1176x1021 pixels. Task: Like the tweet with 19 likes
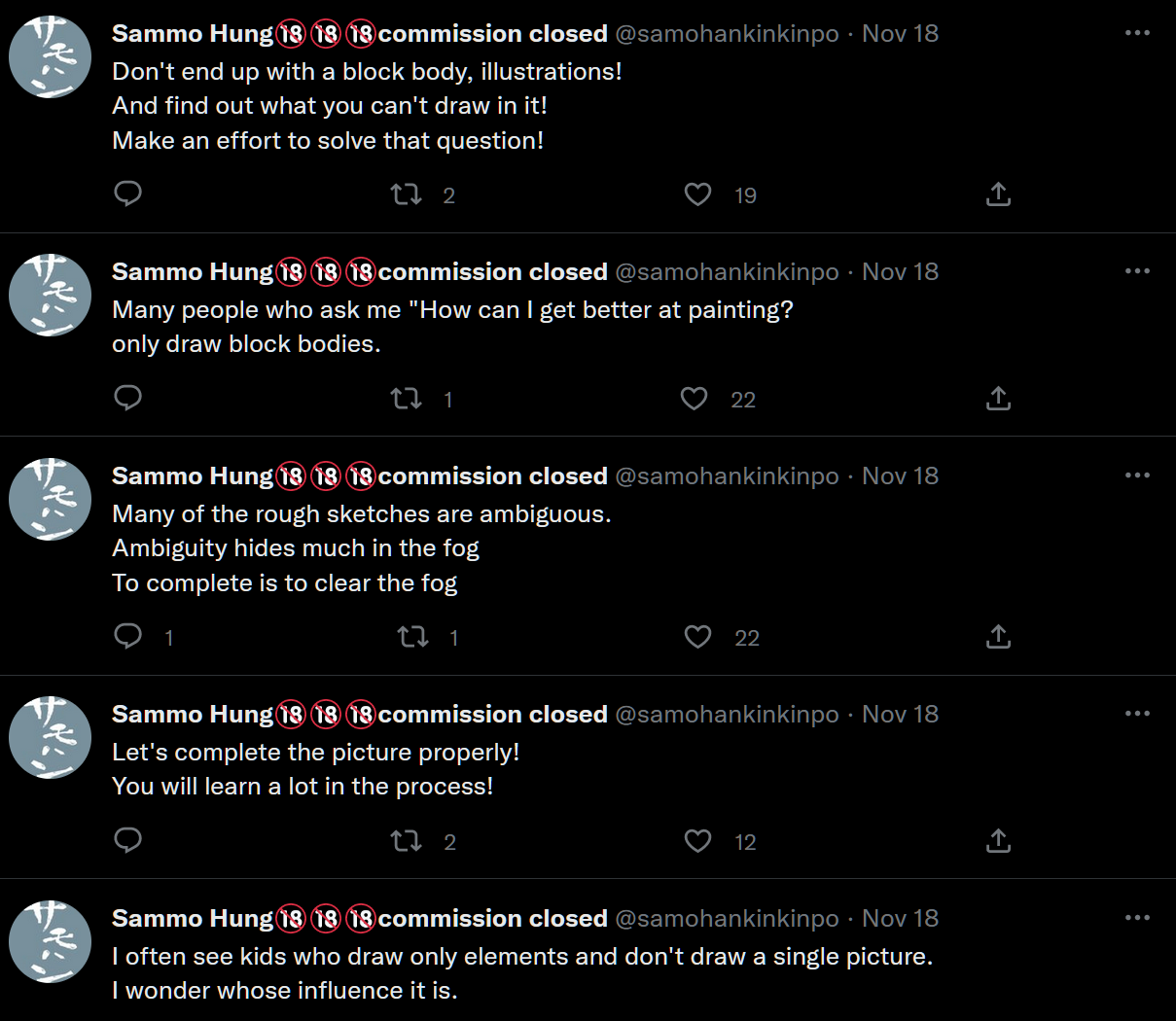[x=698, y=194]
